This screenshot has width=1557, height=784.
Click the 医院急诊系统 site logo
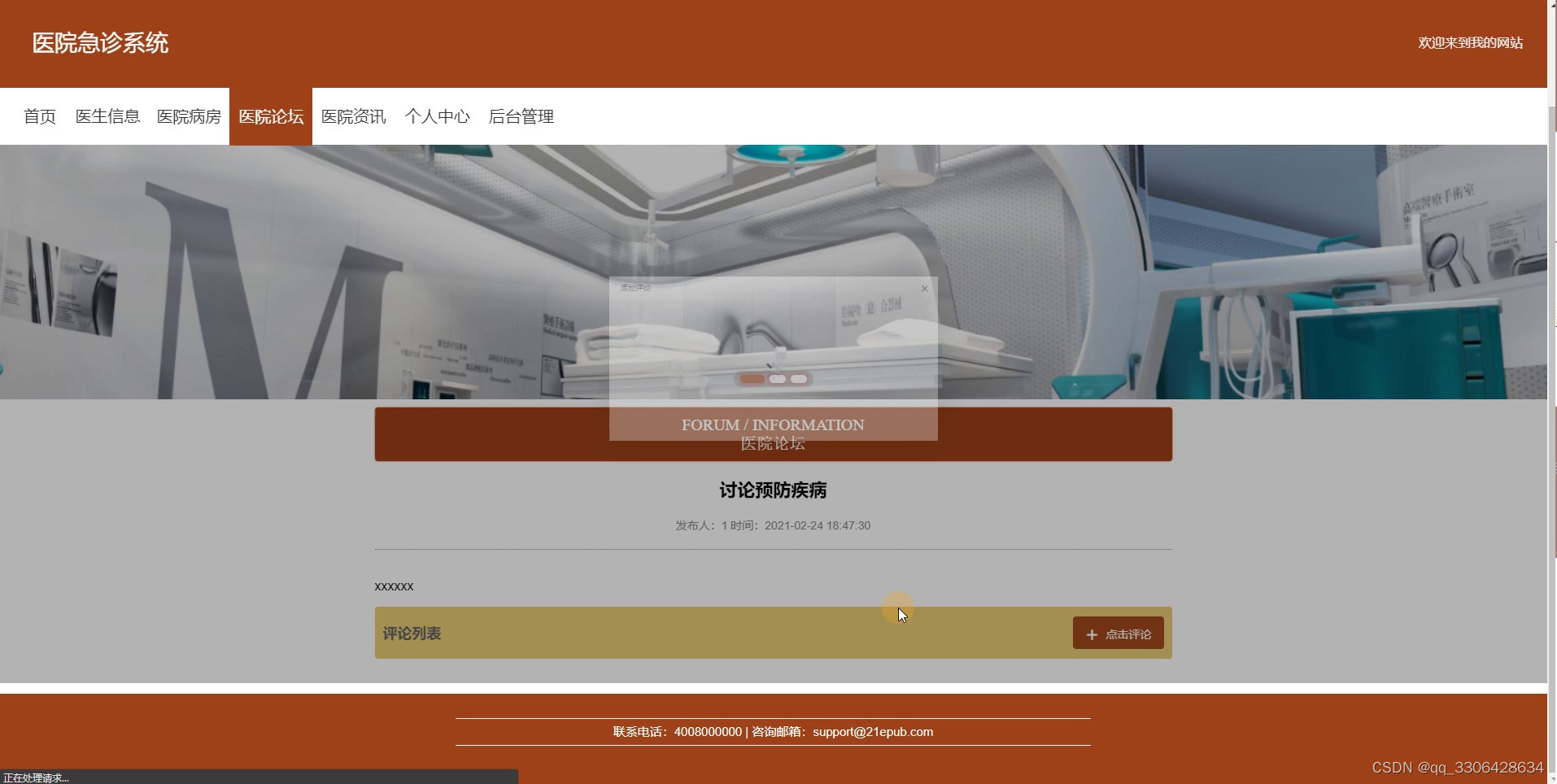(x=99, y=42)
